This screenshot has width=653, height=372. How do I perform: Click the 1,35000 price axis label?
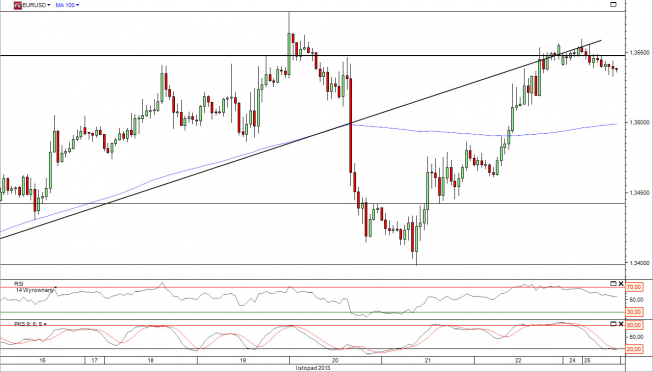click(639, 122)
